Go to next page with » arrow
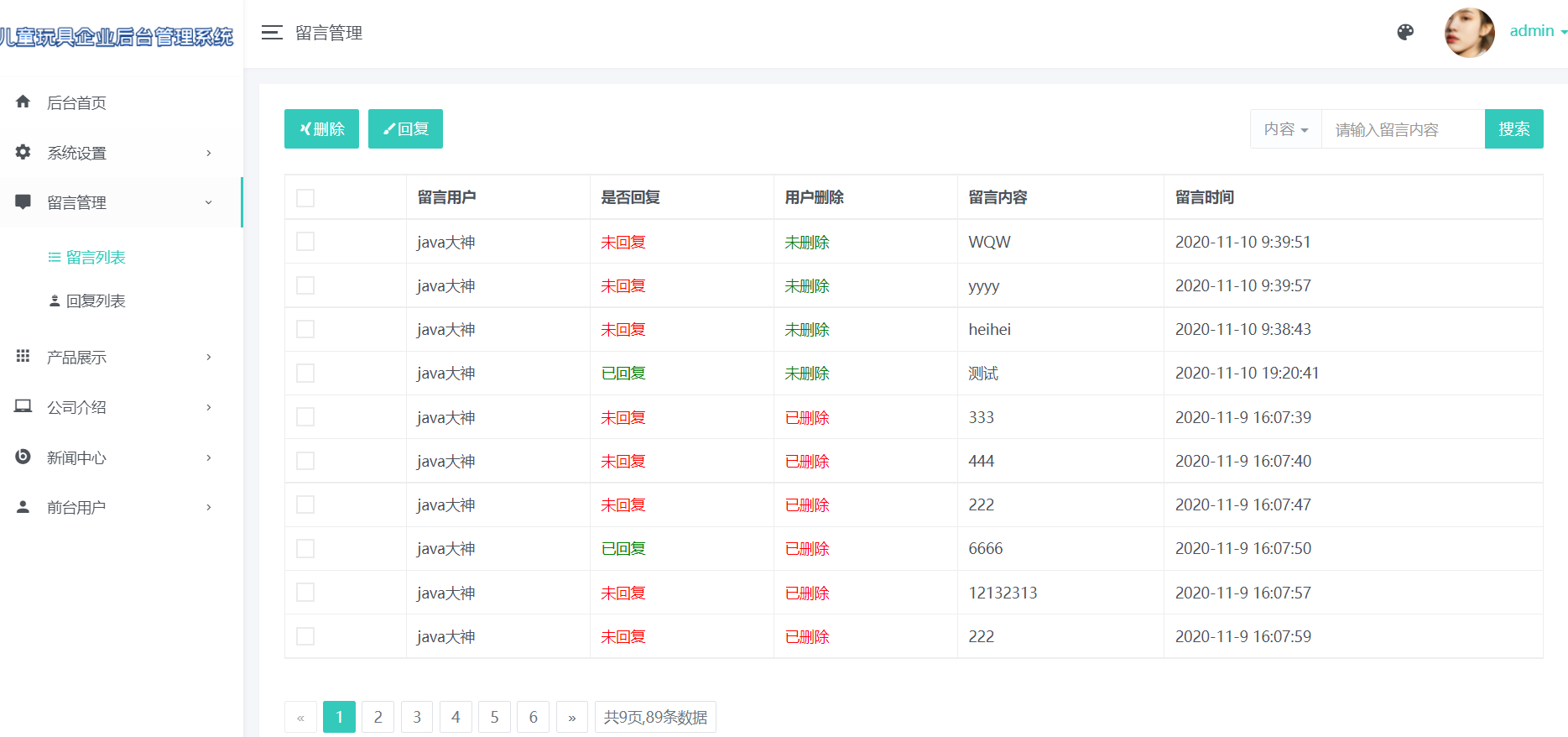This screenshot has height=737, width=1568. [x=572, y=717]
